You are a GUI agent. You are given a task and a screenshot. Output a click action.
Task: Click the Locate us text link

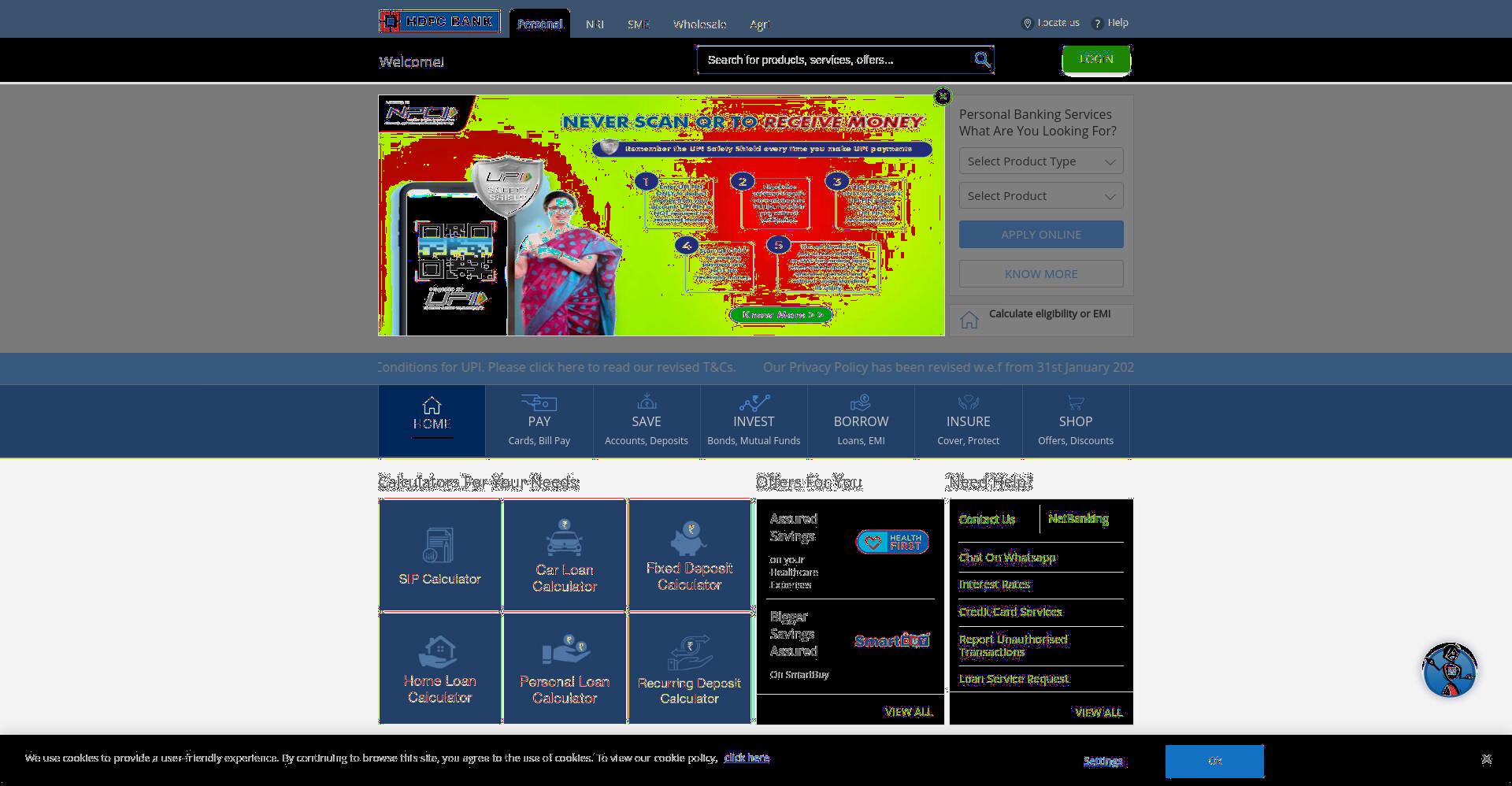[1058, 23]
